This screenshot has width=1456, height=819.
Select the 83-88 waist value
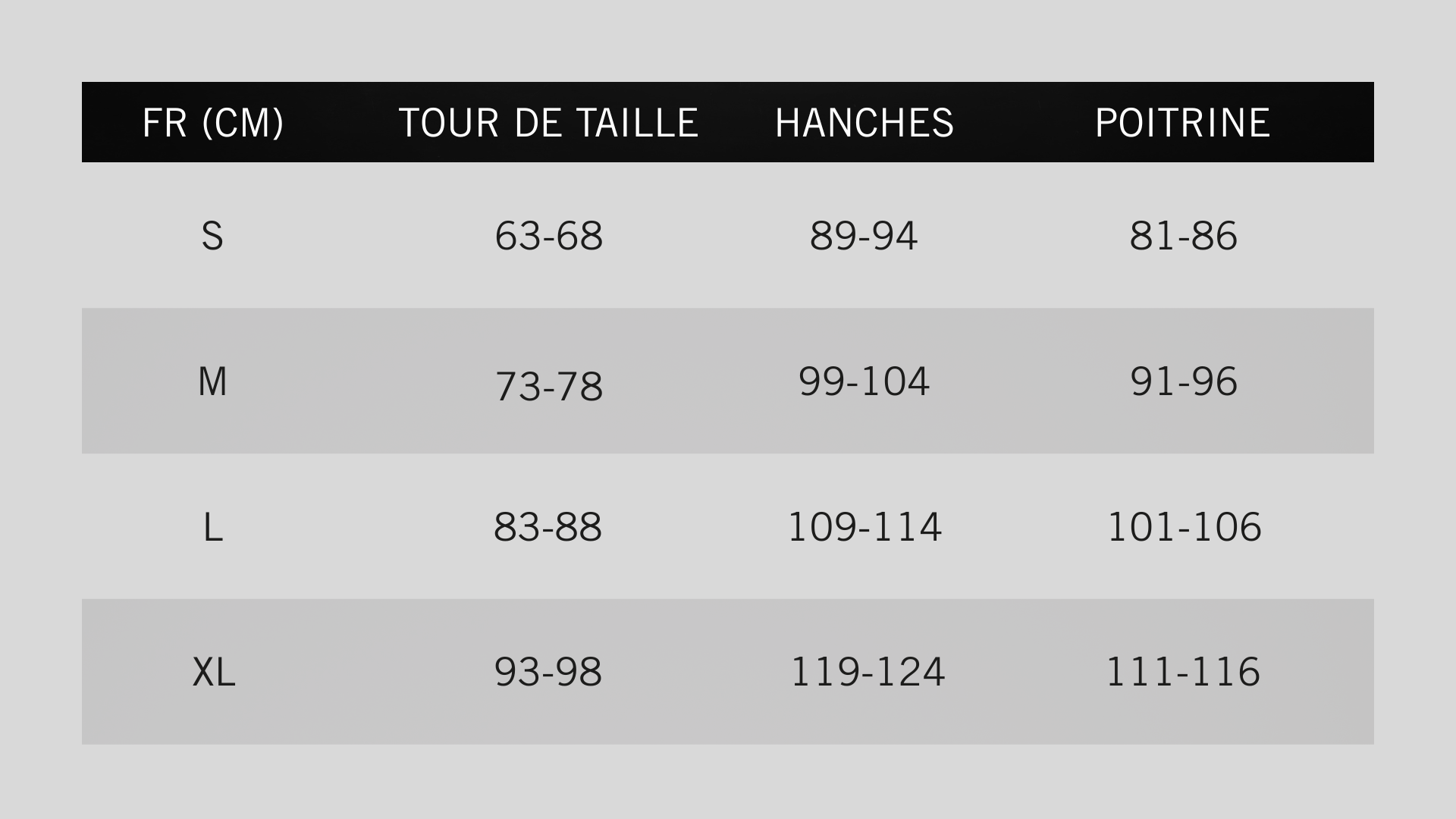(x=548, y=527)
